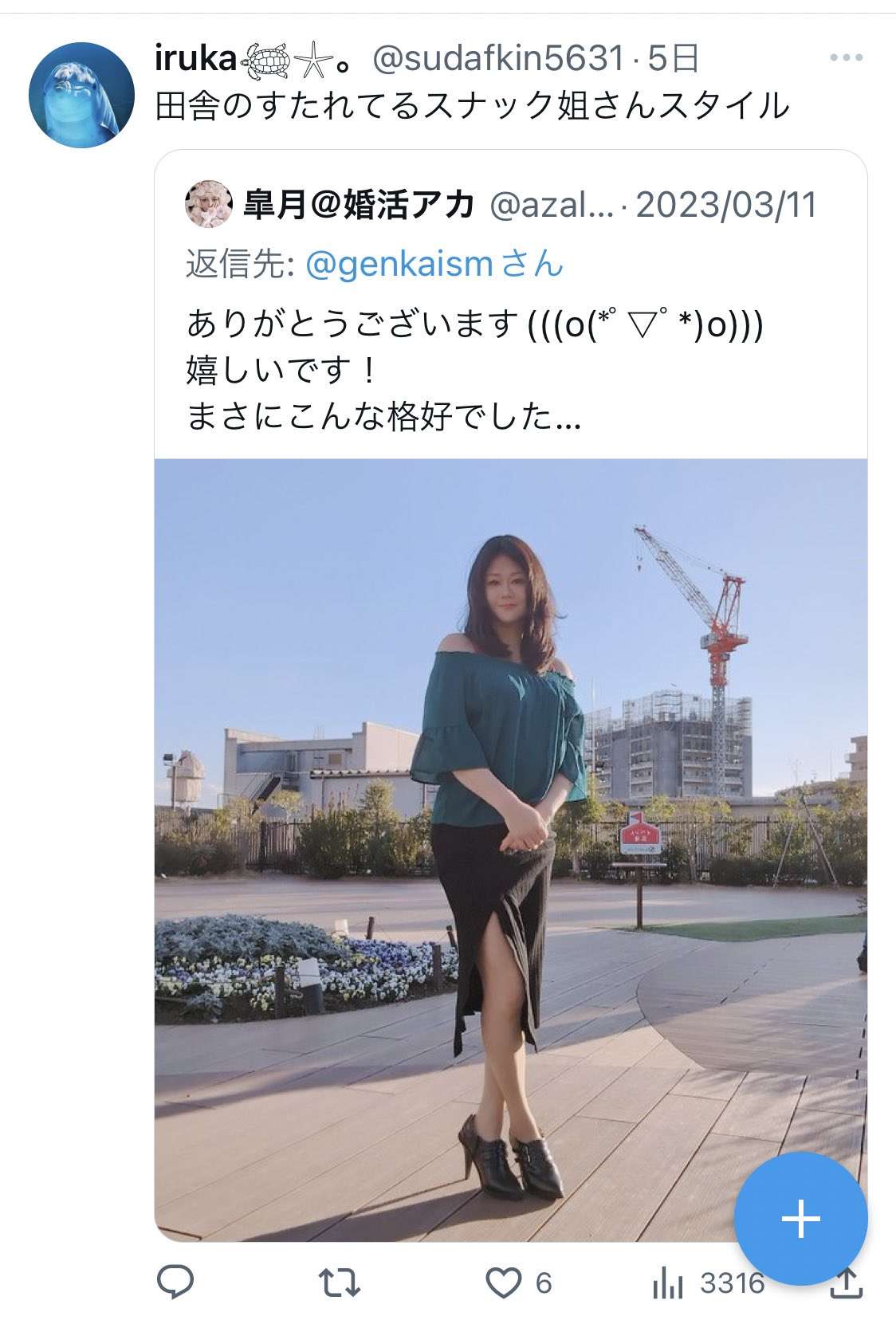This screenshot has width=896, height=1320.
Task: Tap the share upload icon
Action: pos(846,1282)
